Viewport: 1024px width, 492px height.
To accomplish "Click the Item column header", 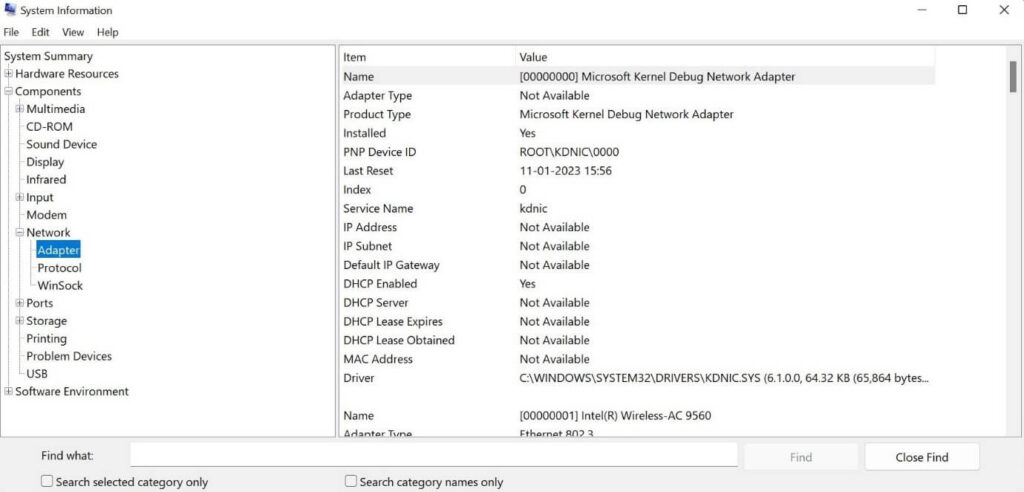I will click(x=428, y=57).
